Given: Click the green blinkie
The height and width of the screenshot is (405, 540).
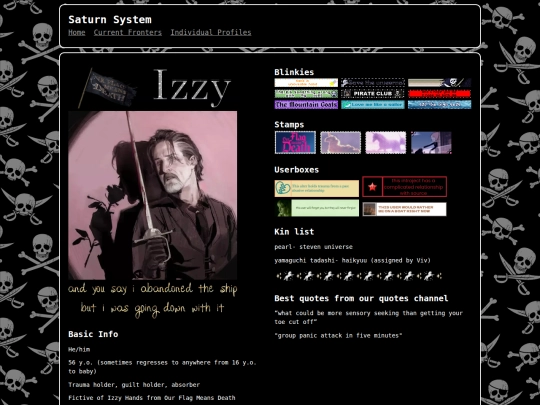Looking at the screenshot, I should (x=306, y=94).
